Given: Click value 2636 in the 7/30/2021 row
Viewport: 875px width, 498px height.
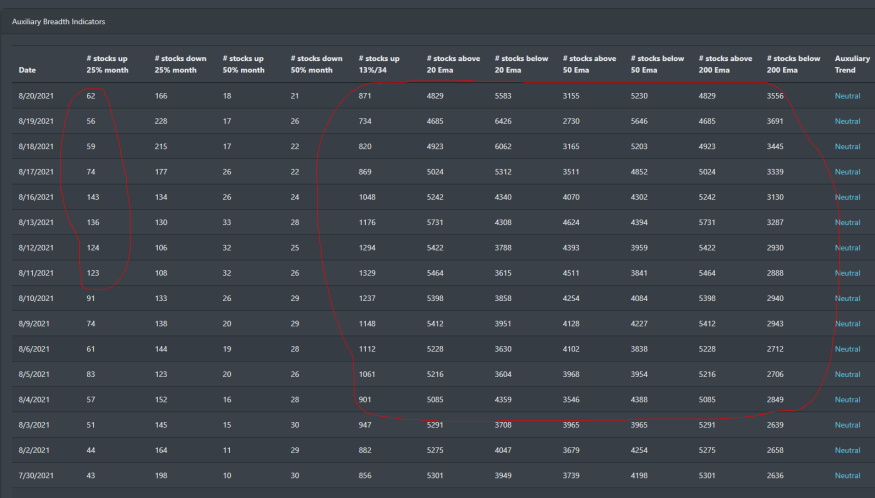Looking at the screenshot, I should (776, 476).
